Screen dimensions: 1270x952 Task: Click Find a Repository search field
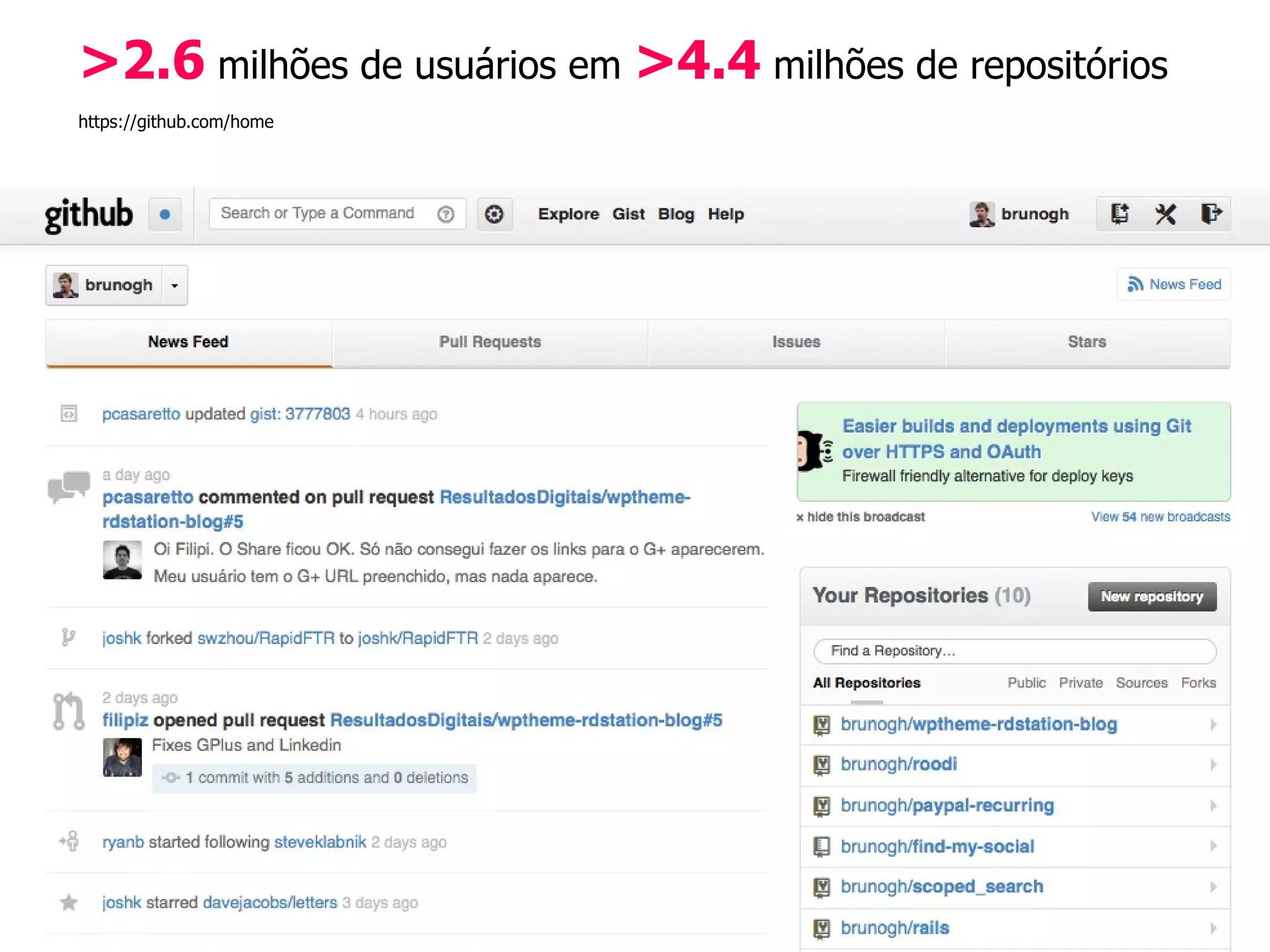(1015, 651)
